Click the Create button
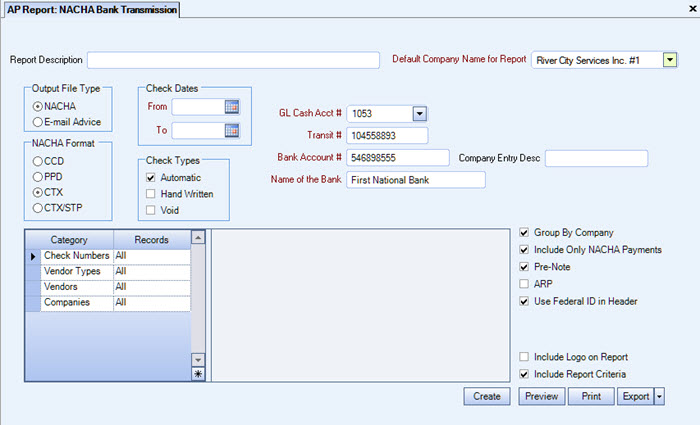700x425 pixels. pyautogui.click(x=486, y=397)
